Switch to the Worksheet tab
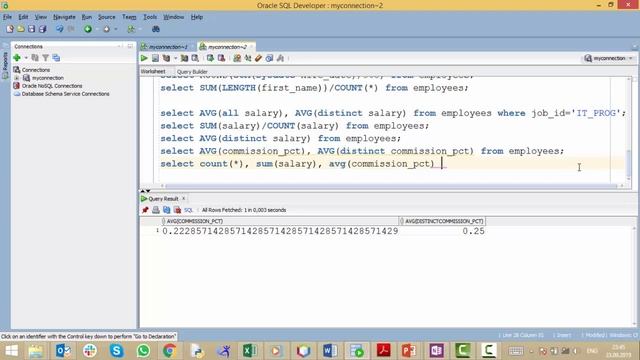The width and height of the screenshot is (640, 360). point(153,71)
